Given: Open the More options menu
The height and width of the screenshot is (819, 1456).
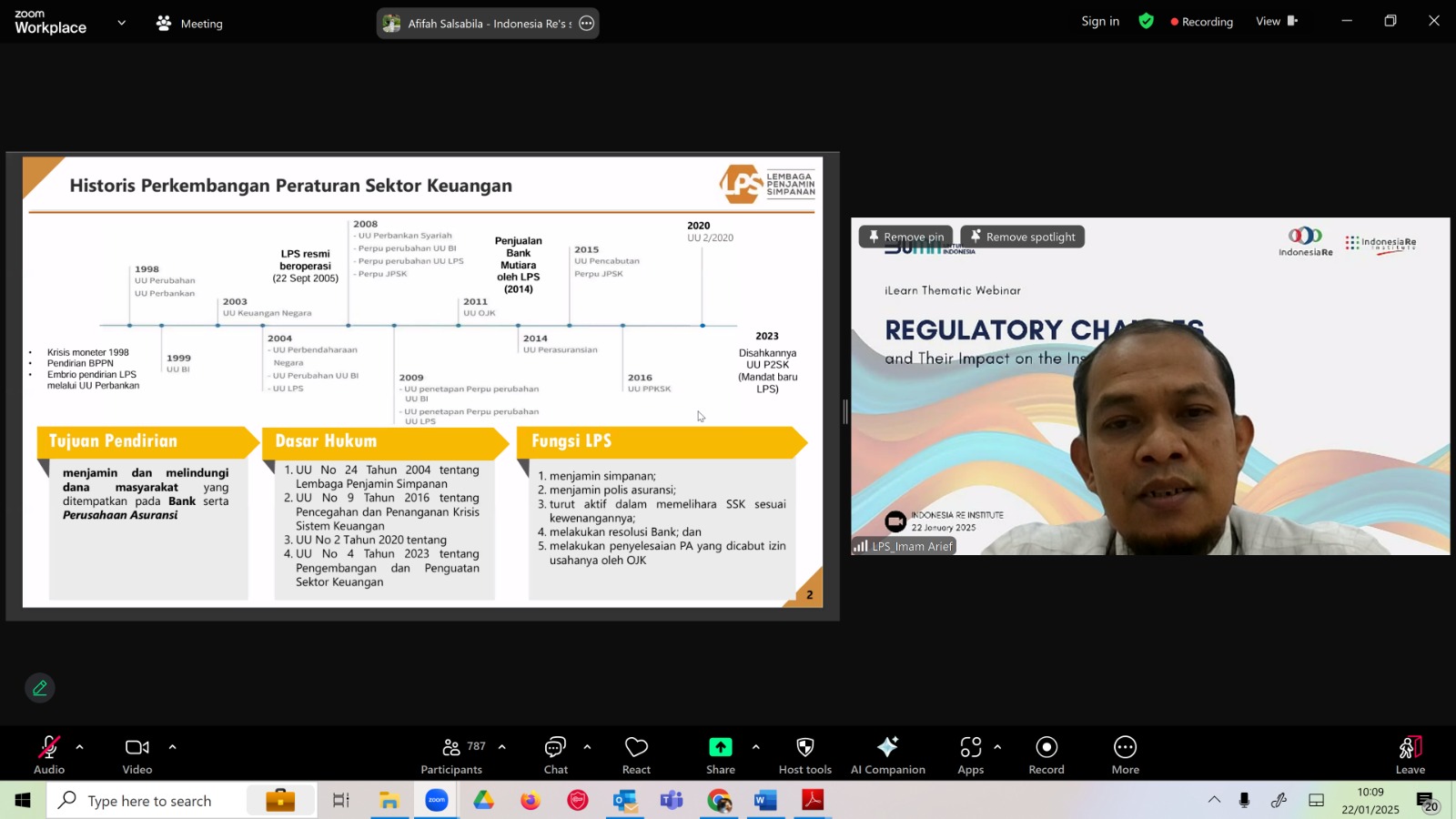Looking at the screenshot, I should click(1125, 755).
